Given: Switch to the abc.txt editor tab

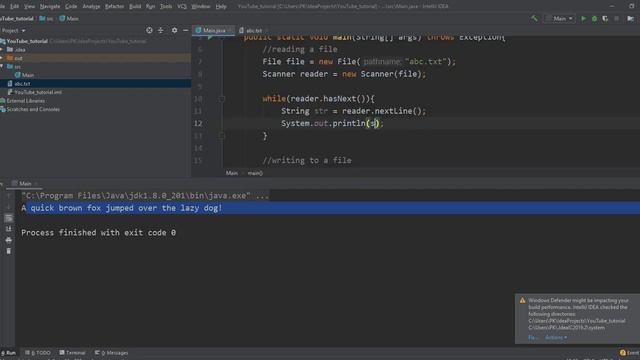Looking at the screenshot, I should pyautogui.click(x=253, y=31).
